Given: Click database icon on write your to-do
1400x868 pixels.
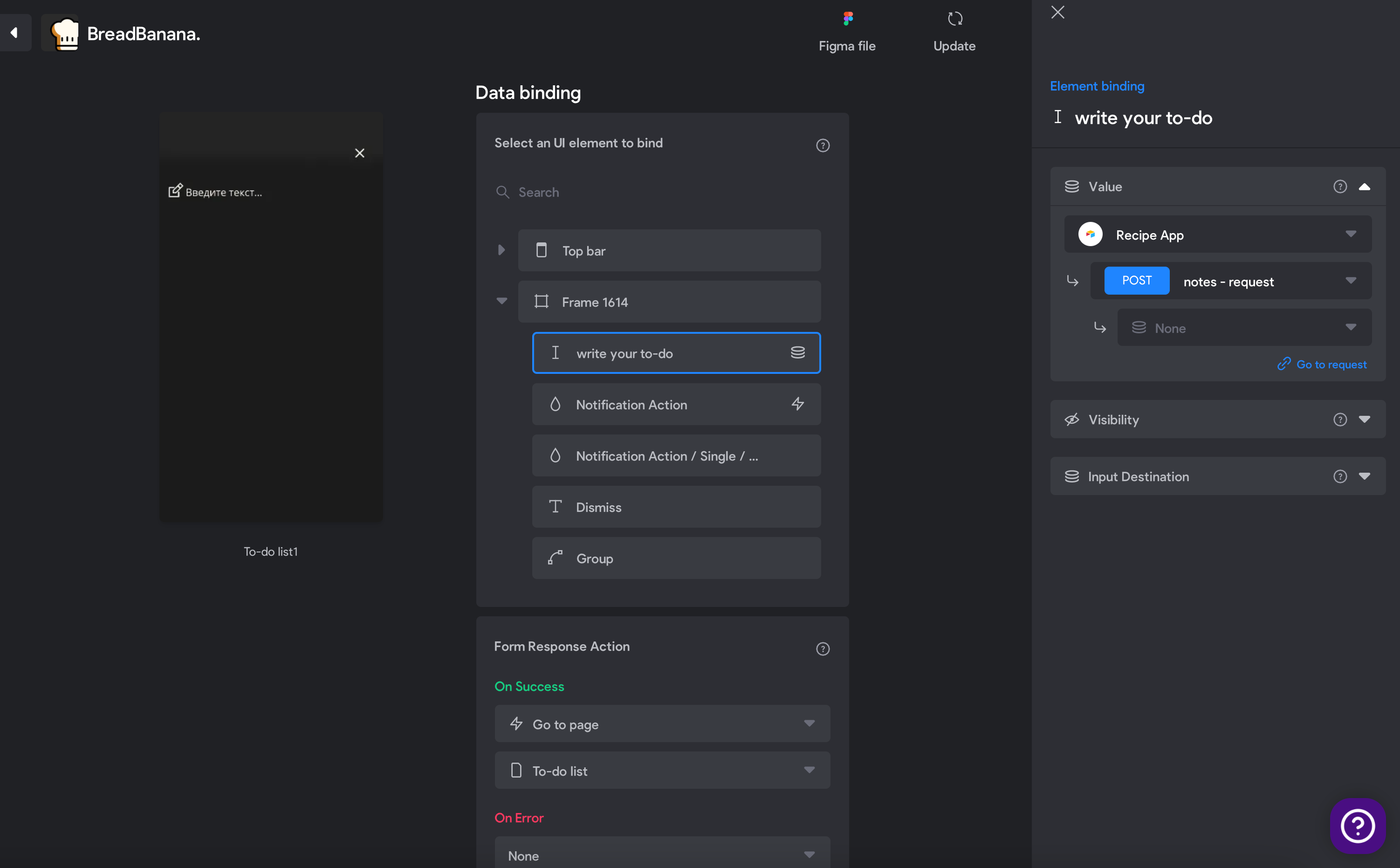Looking at the screenshot, I should (797, 352).
